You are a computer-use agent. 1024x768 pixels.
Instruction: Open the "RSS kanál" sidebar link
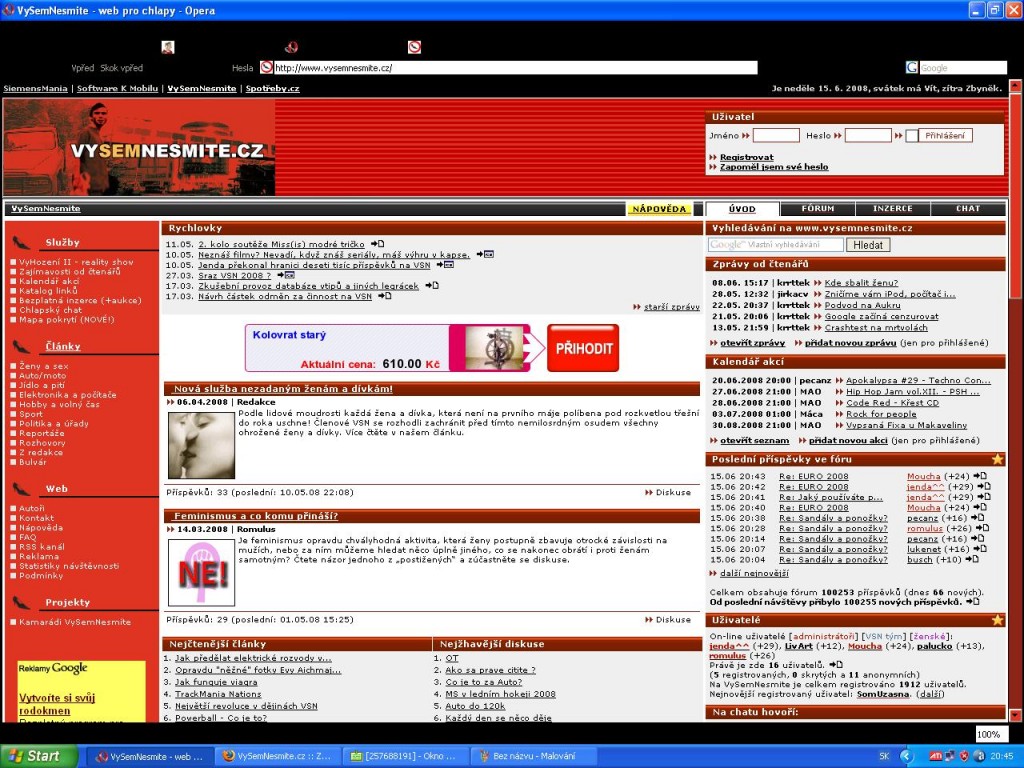click(x=42, y=547)
